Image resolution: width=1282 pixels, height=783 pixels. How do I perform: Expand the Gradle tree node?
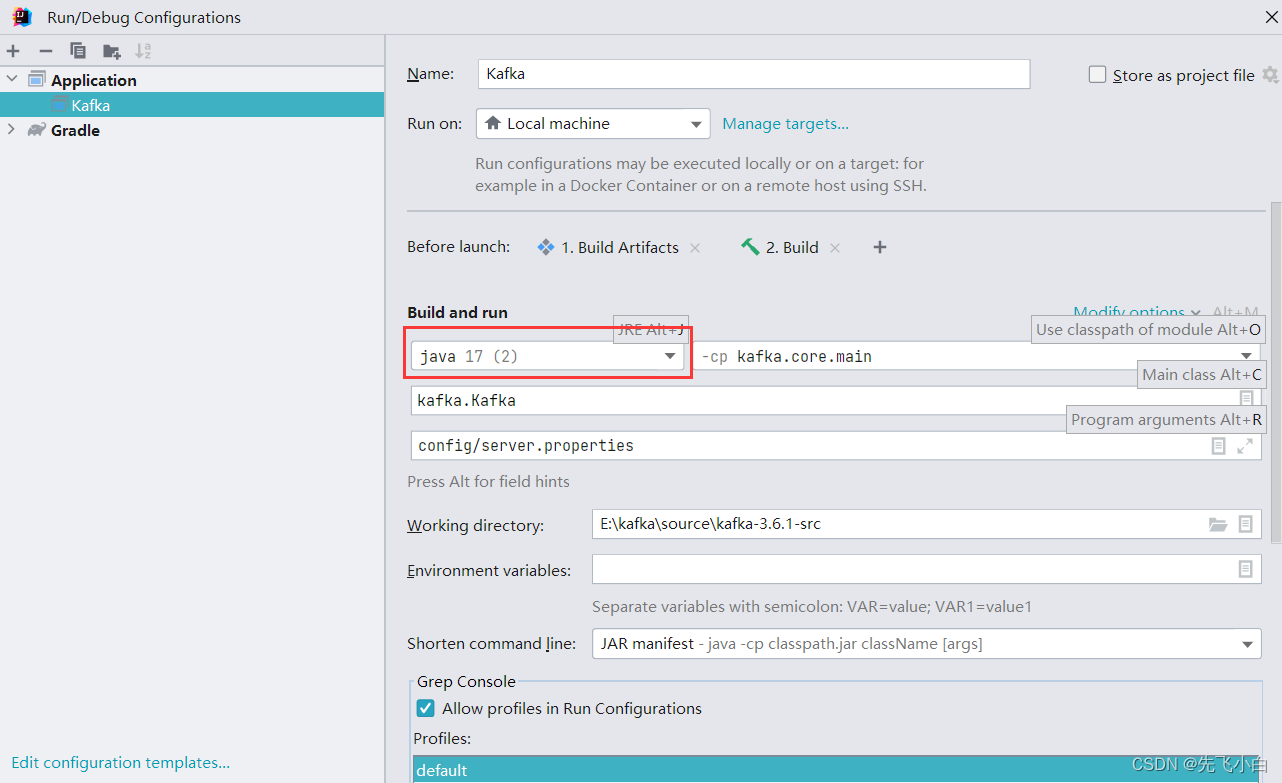(x=12, y=129)
